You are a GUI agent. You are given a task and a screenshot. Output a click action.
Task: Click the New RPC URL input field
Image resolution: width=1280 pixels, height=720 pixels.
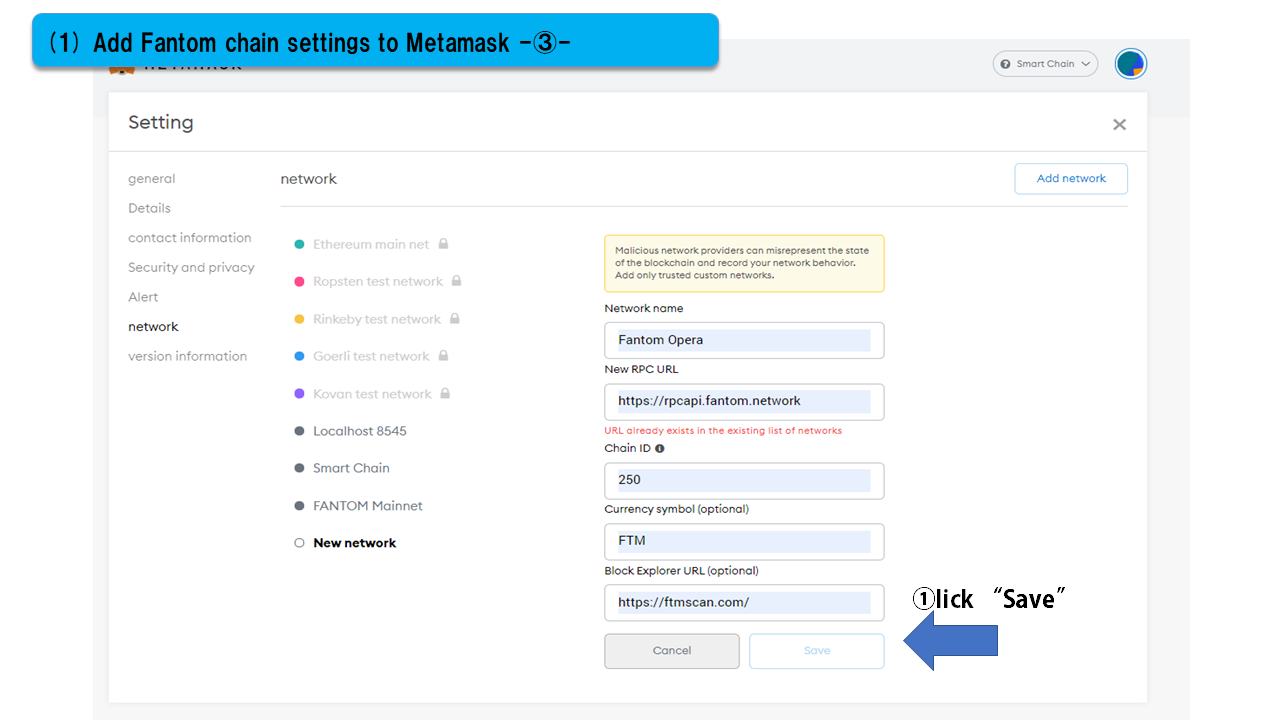pyautogui.click(x=744, y=402)
